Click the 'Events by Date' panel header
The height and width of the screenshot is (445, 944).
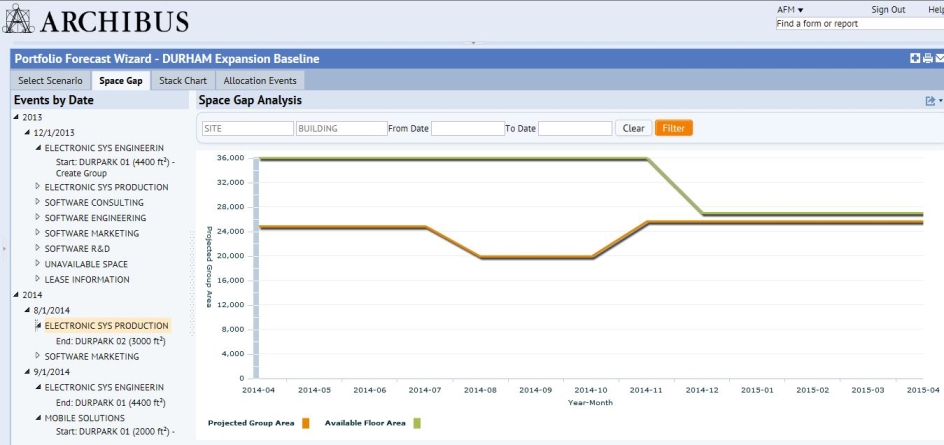pyautogui.click(x=54, y=100)
